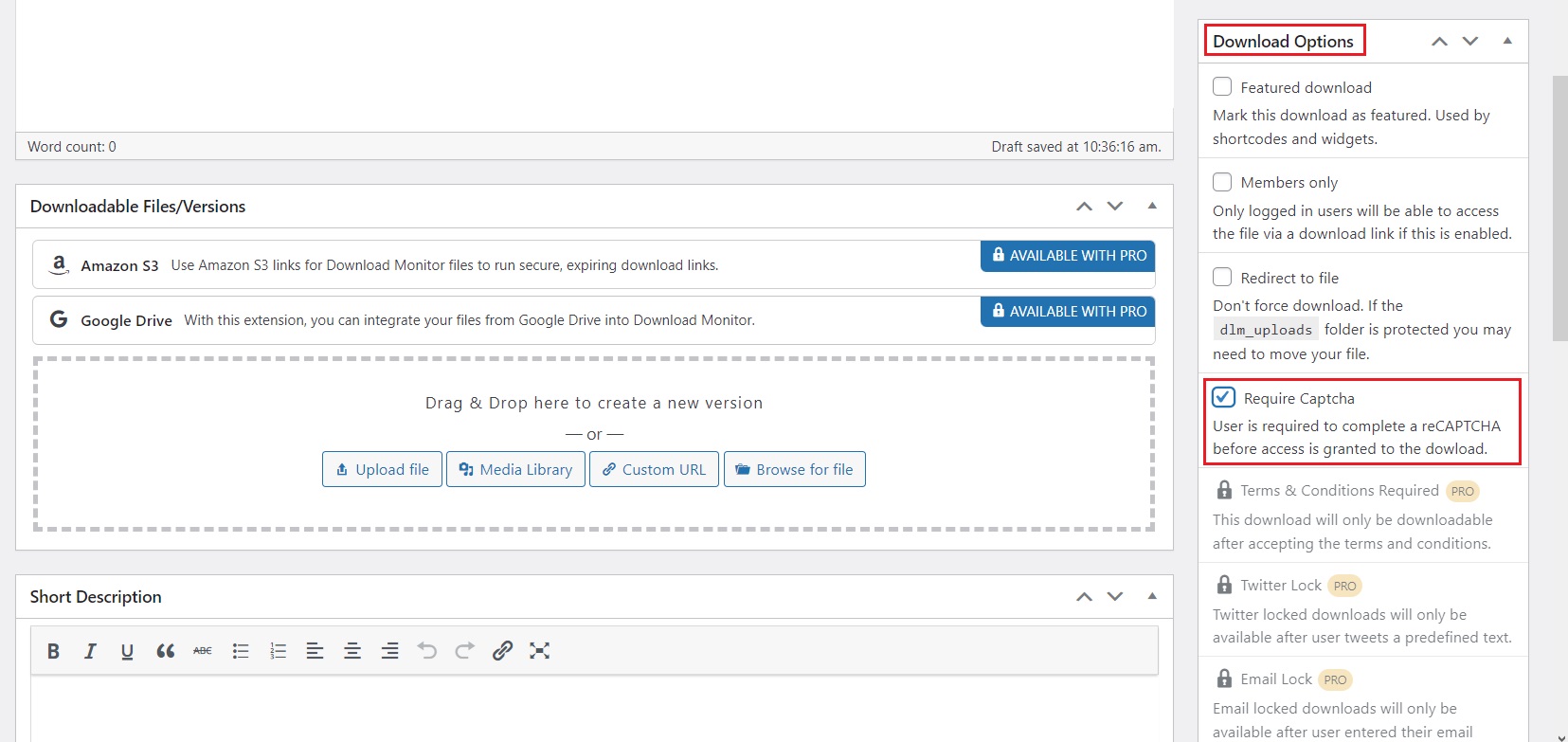This screenshot has width=1568, height=742.
Task: Move Downloadable Files/Versions panel down
Action: (x=1115, y=207)
